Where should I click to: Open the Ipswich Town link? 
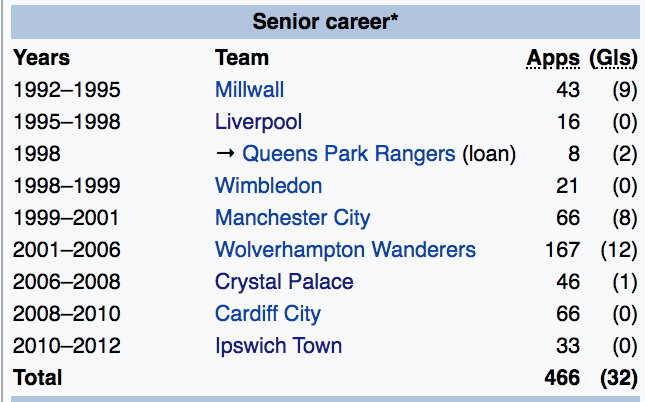(x=278, y=346)
